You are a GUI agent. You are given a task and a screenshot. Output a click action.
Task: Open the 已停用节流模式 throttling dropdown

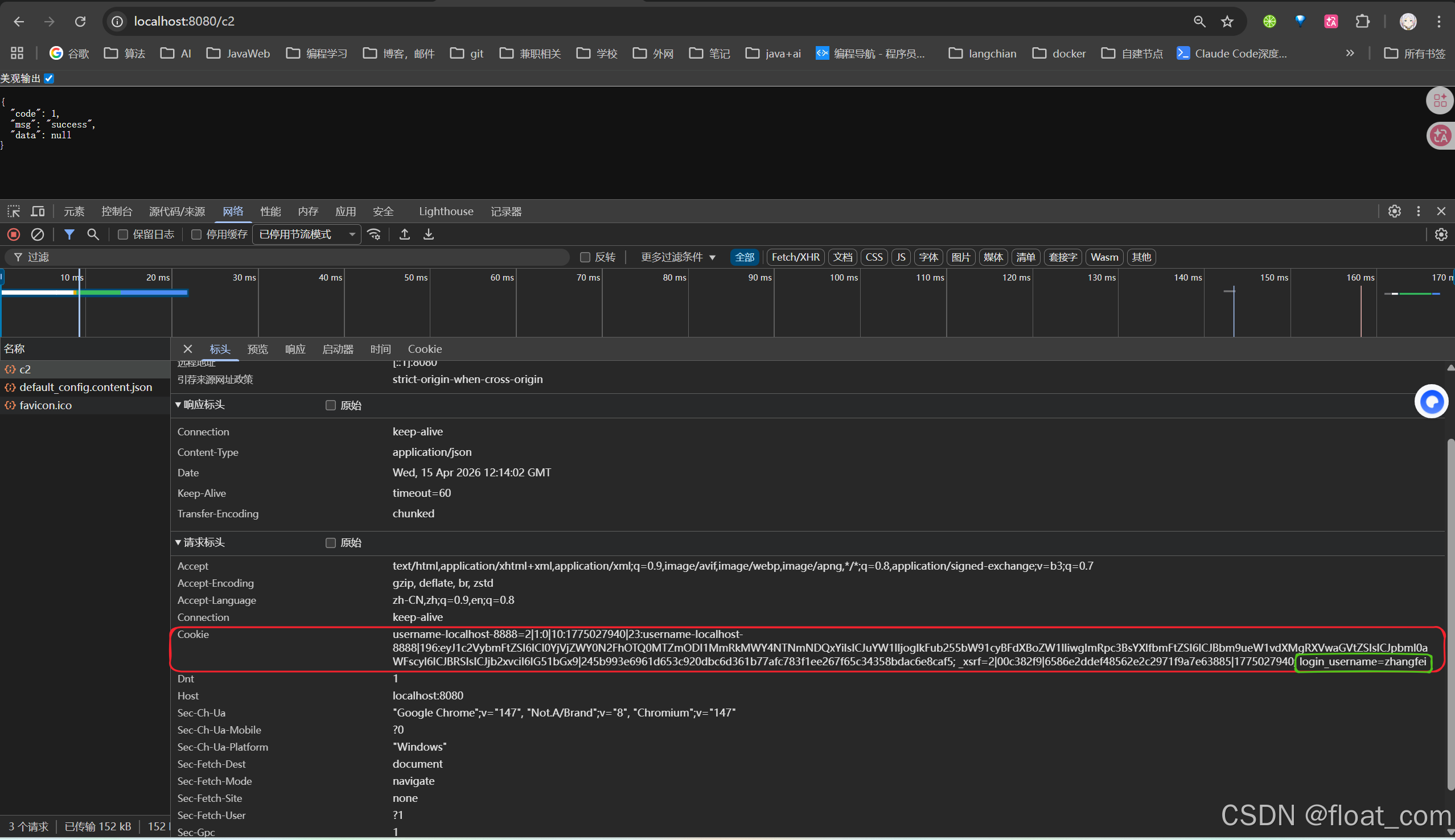[306, 234]
